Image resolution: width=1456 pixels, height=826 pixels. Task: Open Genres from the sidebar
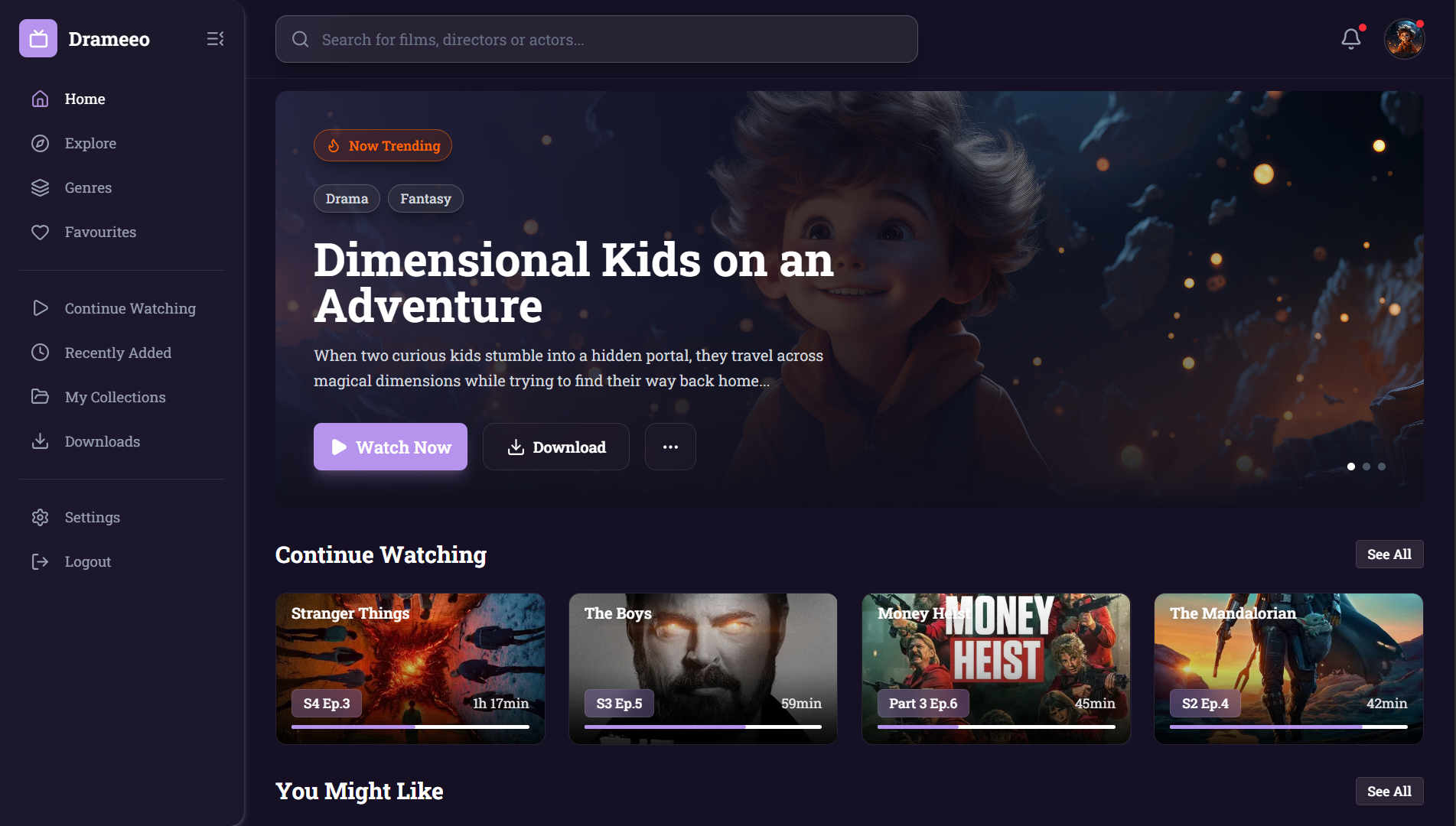(x=88, y=188)
